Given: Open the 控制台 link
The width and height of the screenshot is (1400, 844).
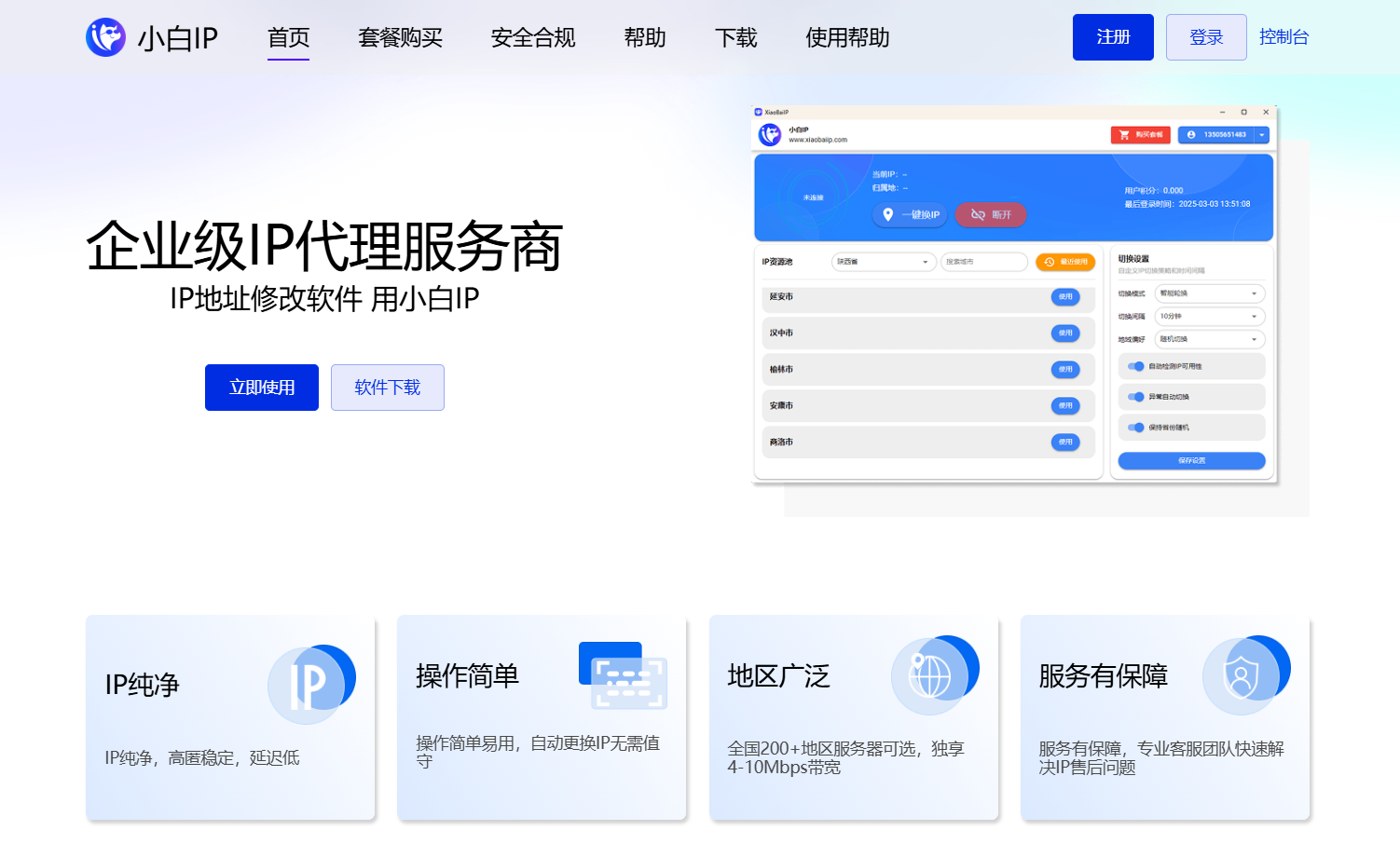Looking at the screenshot, I should [1283, 37].
